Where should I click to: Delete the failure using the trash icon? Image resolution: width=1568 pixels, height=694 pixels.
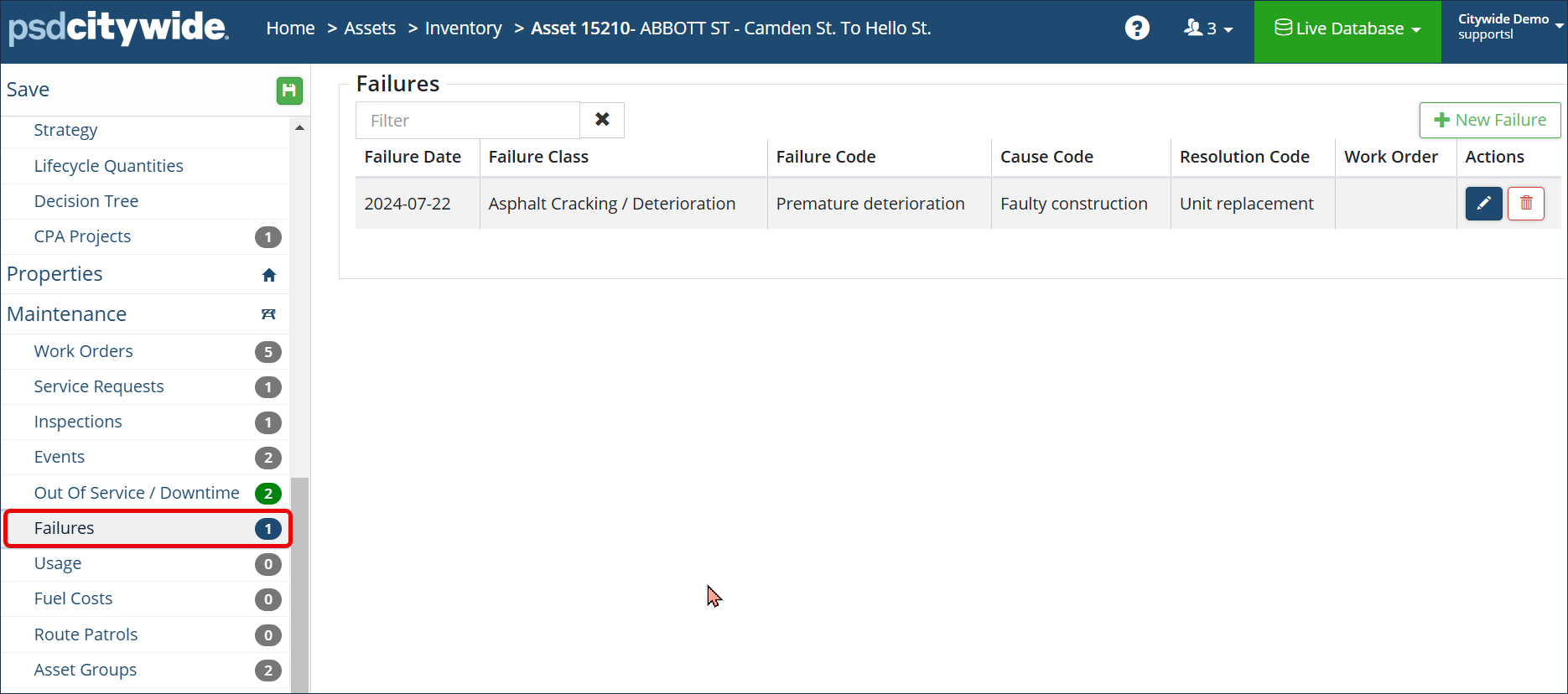(1525, 204)
